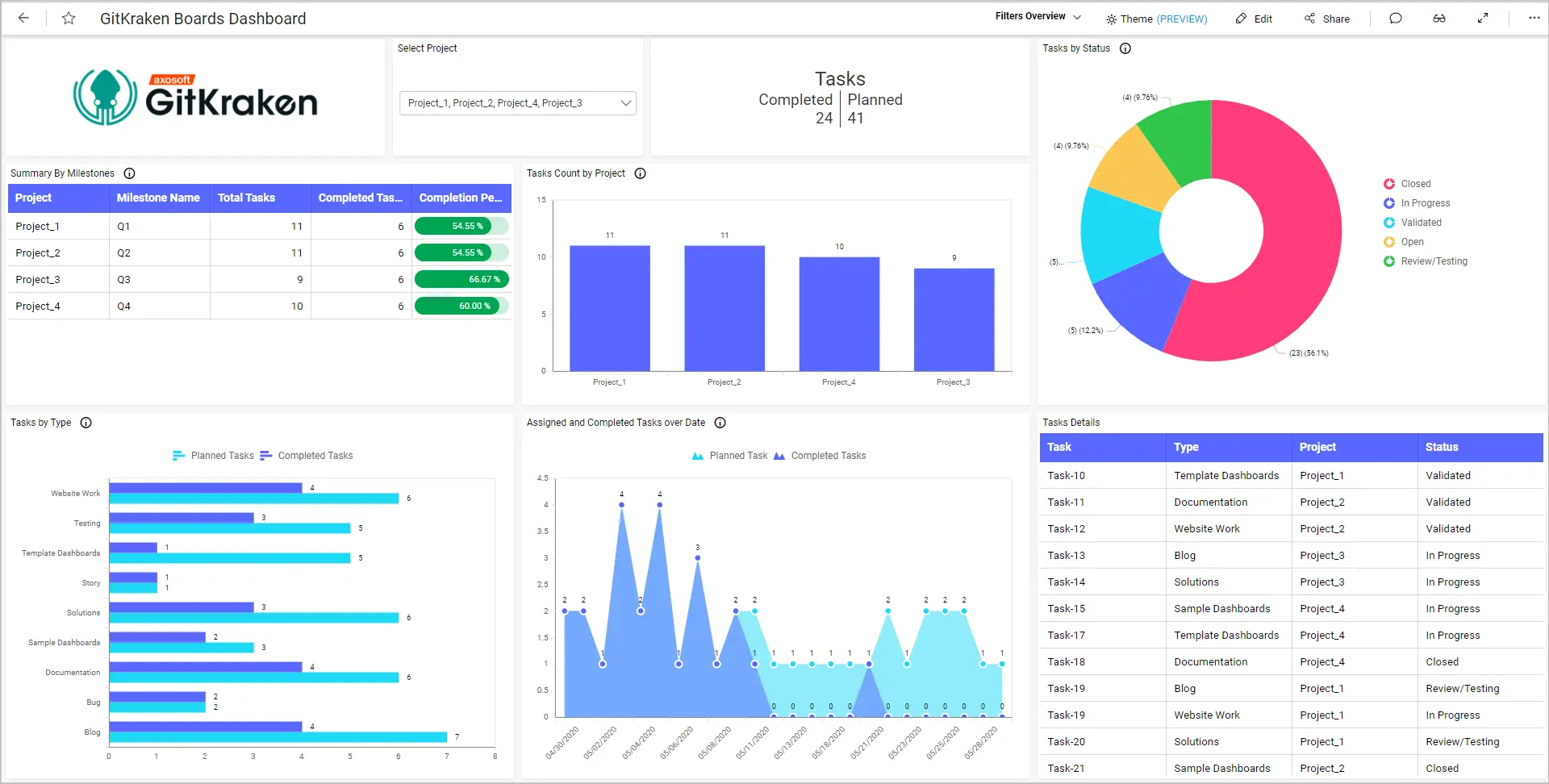Open the more options ellipsis menu
This screenshot has height=784, width=1549.
click(x=1534, y=18)
